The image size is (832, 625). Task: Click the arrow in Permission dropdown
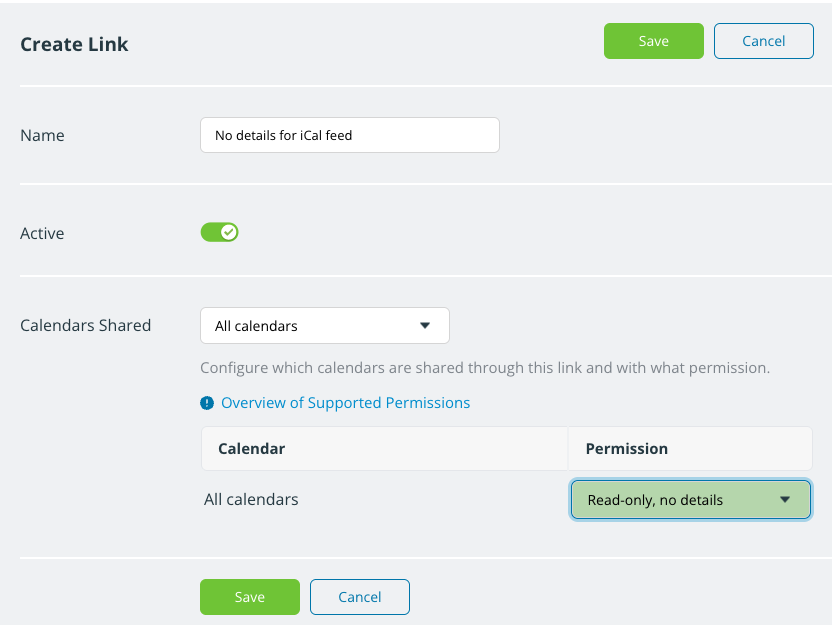[785, 500]
